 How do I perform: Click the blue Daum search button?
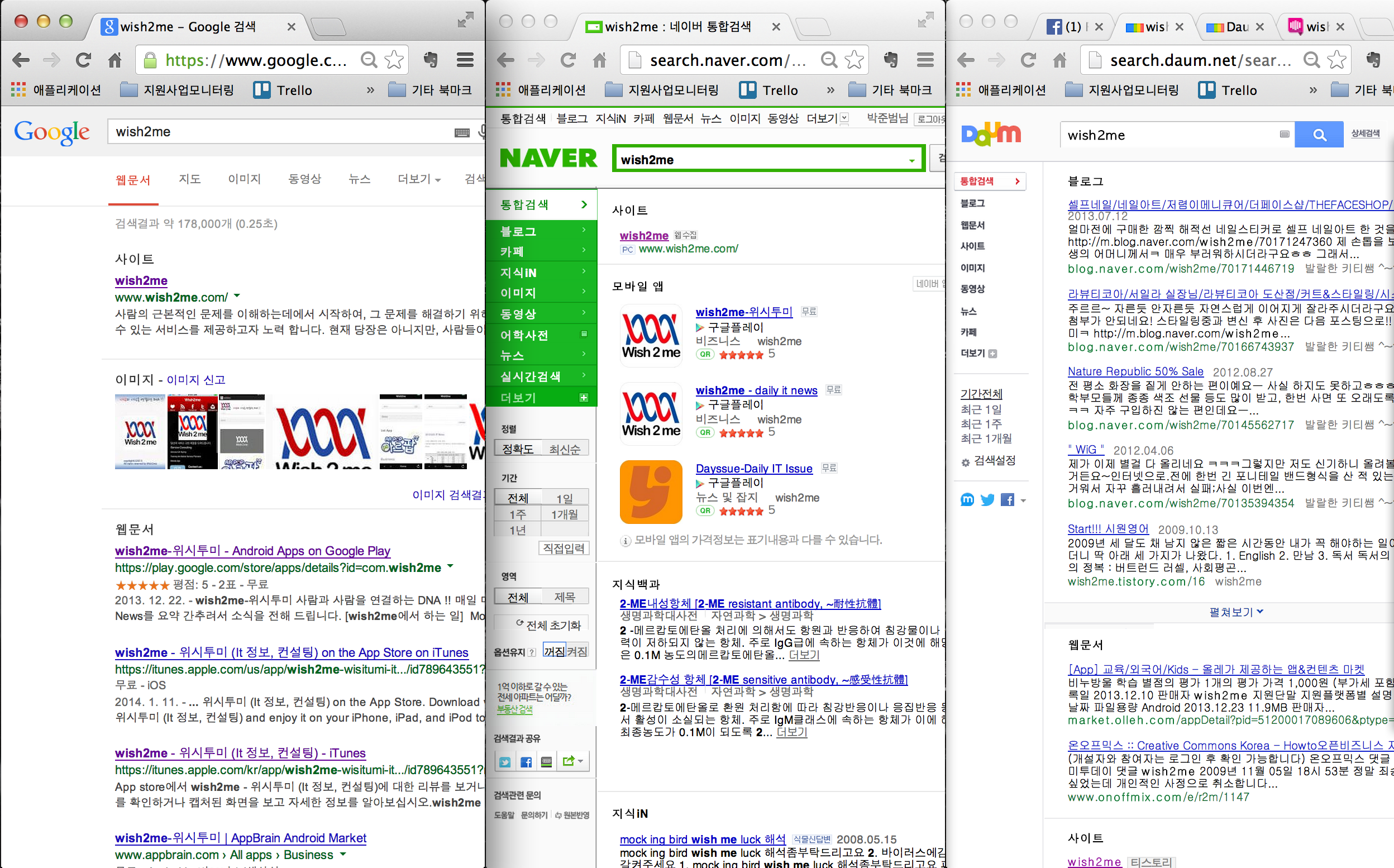coord(1319,135)
